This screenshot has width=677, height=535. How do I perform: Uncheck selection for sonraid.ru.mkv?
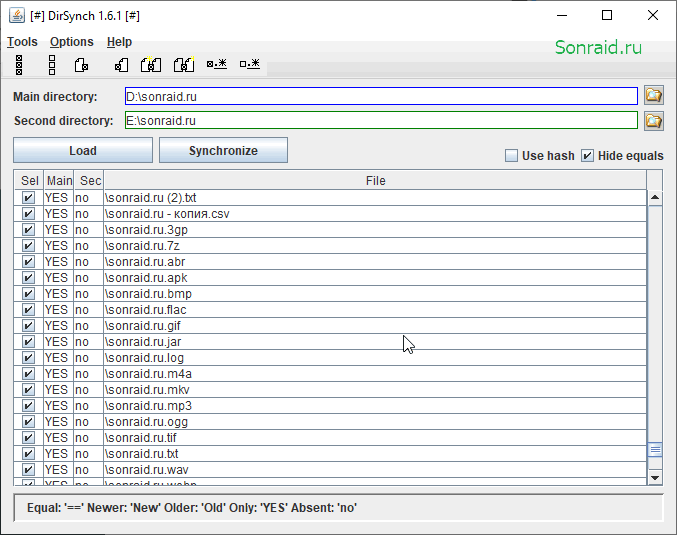coord(28,389)
